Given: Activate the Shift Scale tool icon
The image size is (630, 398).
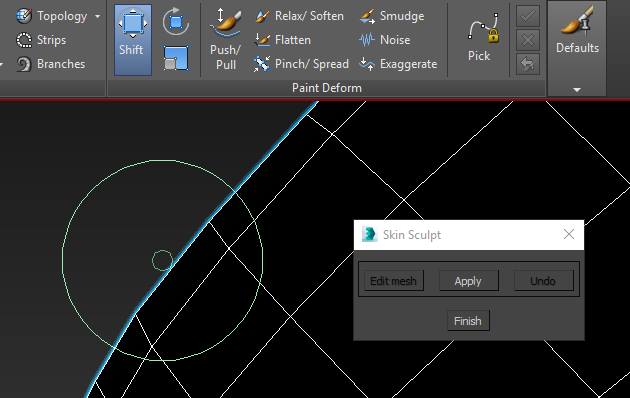Looking at the screenshot, I should [176, 58].
